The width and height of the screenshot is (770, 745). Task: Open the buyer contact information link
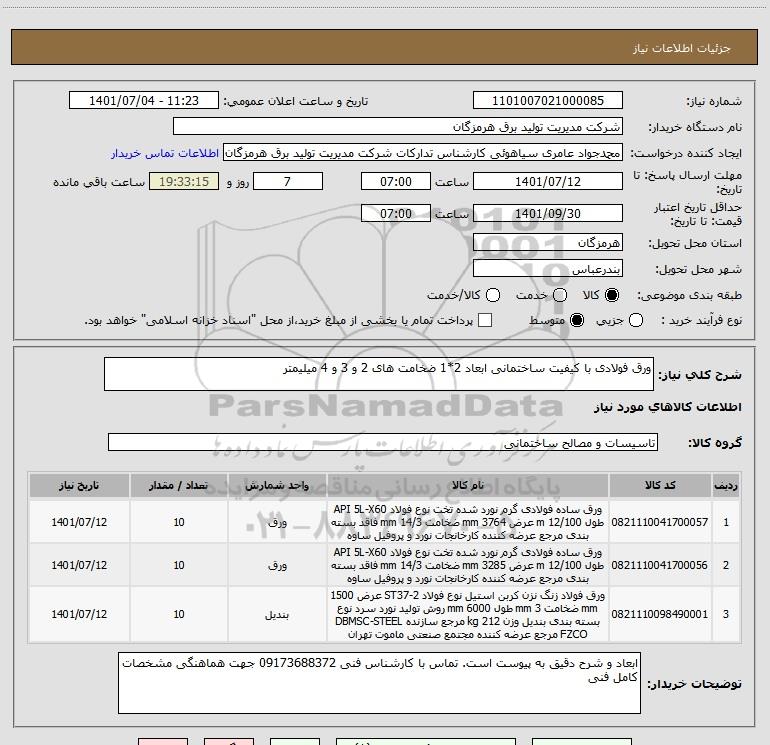coord(165,153)
